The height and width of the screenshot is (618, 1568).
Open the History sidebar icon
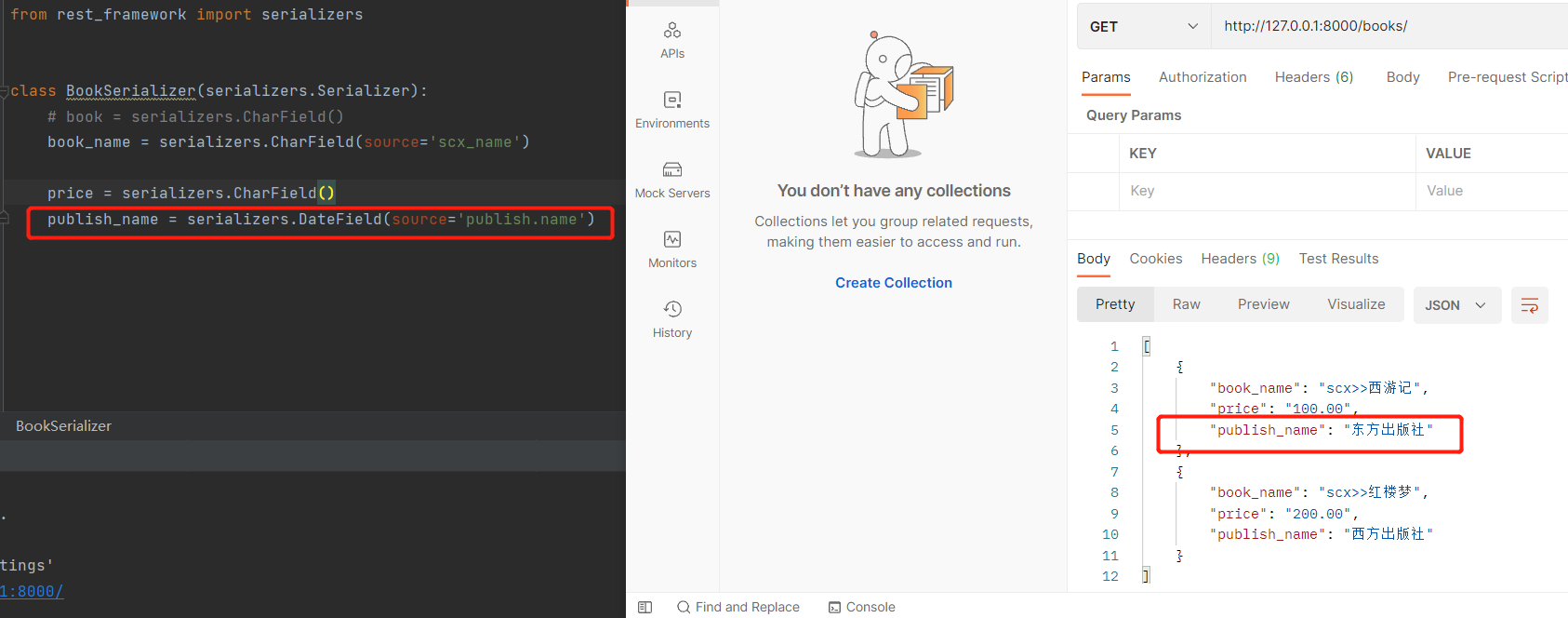(x=671, y=319)
